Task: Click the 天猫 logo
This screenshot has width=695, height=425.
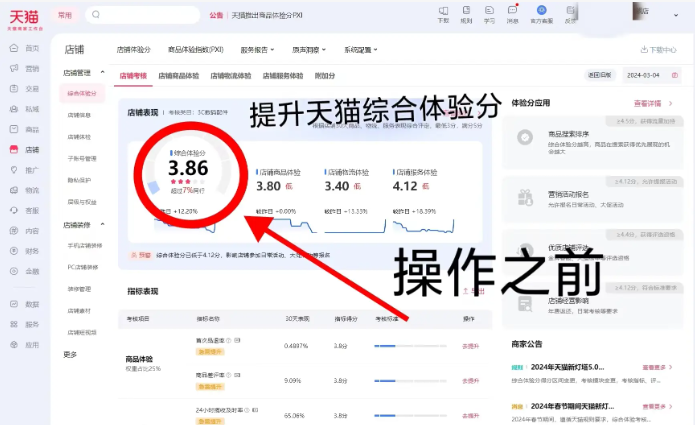Action: click(x=25, y=19)
